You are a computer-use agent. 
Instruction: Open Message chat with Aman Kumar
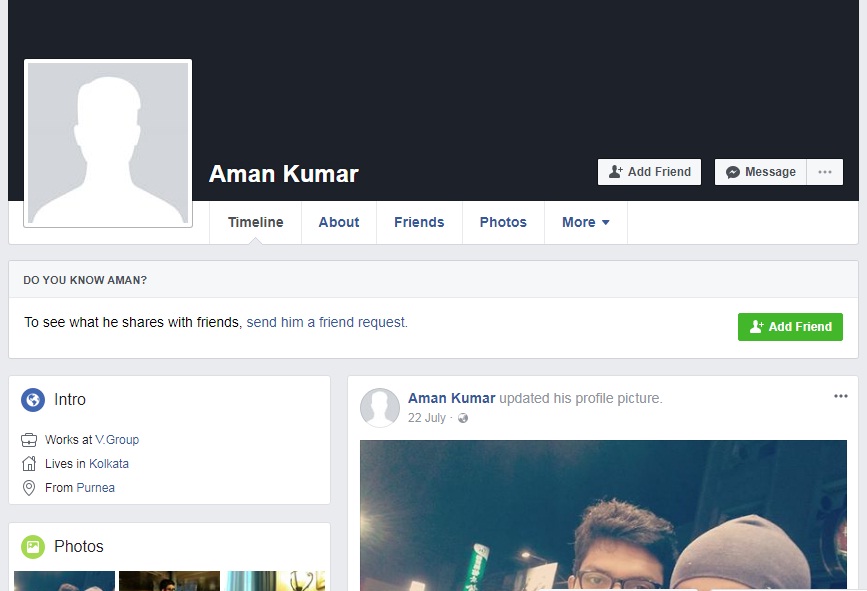click(760, 172)
